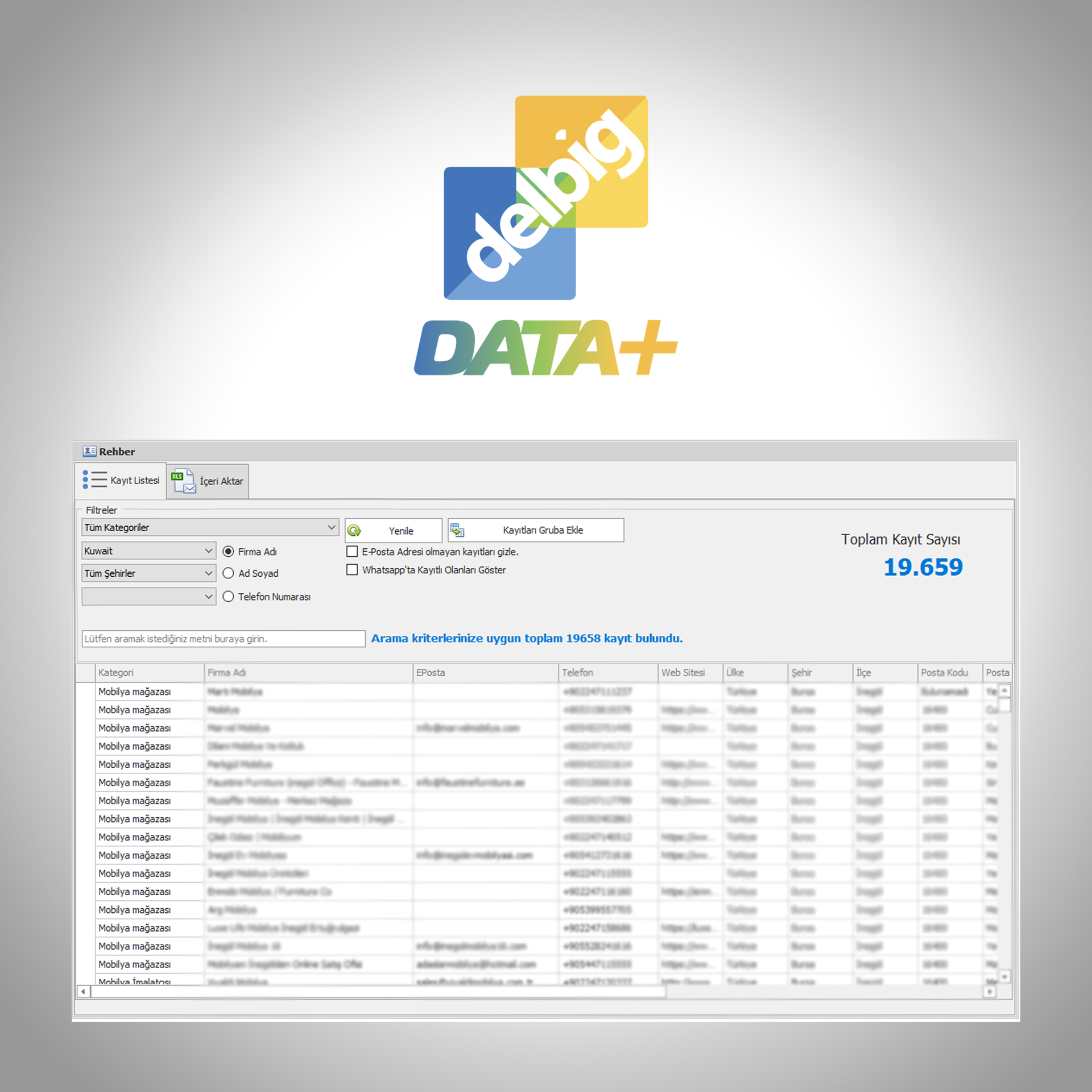Click the Kategori column header

click(150, 672)
